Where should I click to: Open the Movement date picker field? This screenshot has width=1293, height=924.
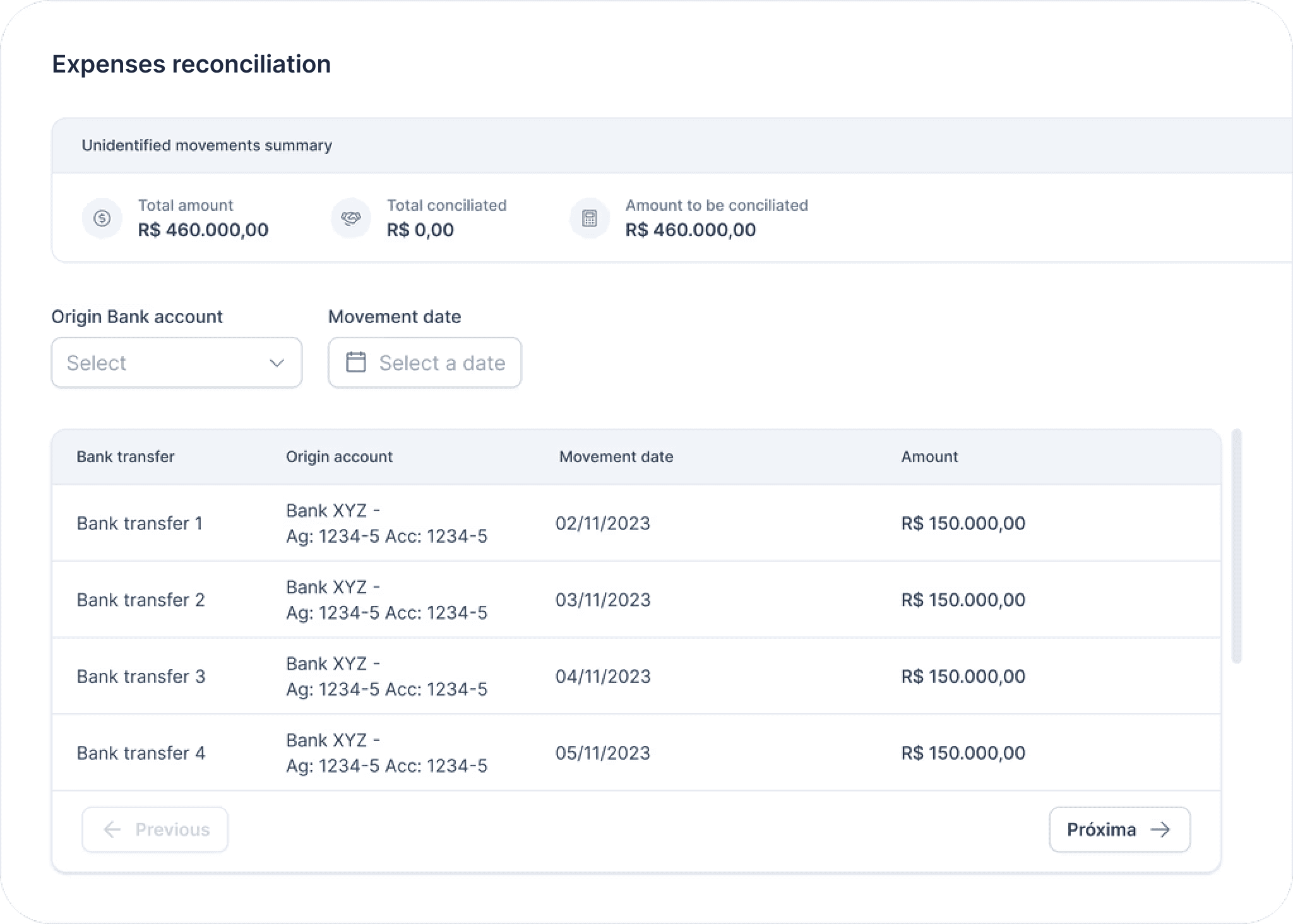425,362
